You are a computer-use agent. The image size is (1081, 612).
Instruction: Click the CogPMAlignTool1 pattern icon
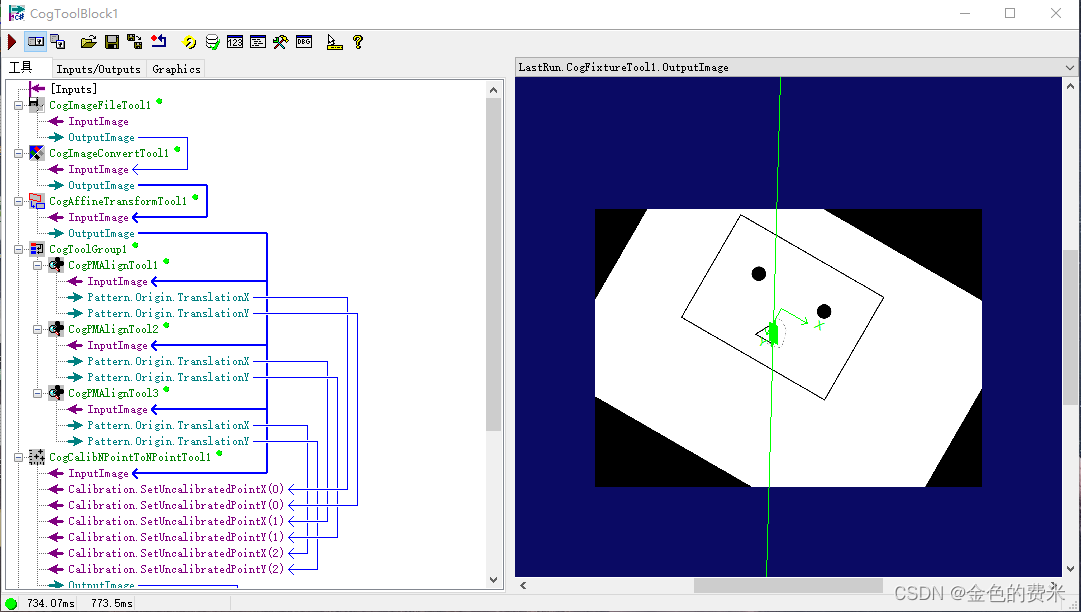(x=56, y=265)
